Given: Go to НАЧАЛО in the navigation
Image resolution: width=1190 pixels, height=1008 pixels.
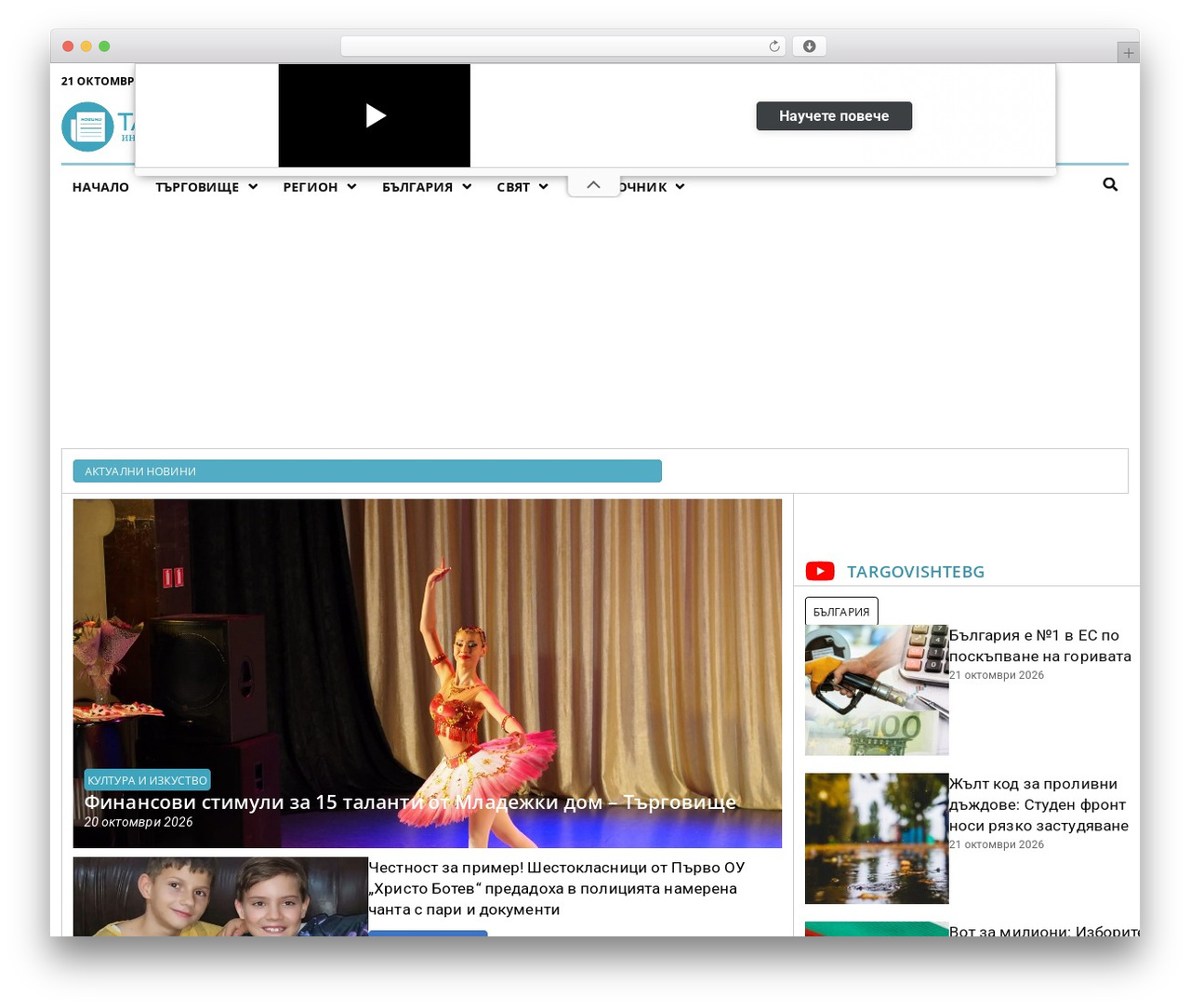Looking at the screenshot, I should coord(100,187).
